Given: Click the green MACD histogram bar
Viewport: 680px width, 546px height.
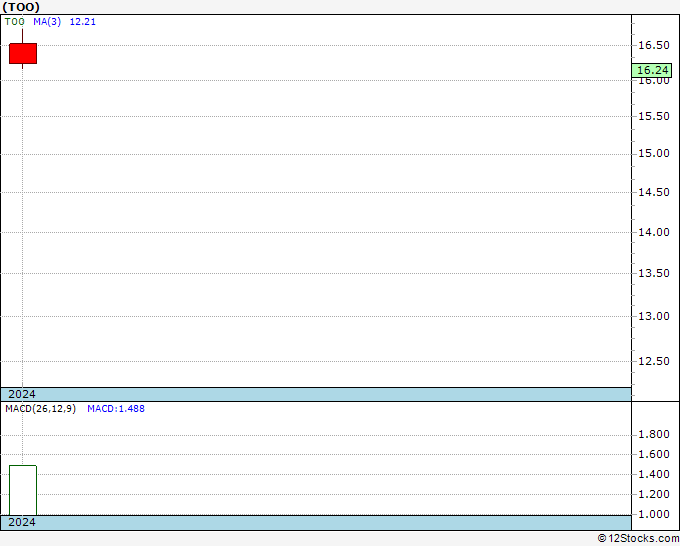Looking at the screenshot, I should click(x=23, y=490).
